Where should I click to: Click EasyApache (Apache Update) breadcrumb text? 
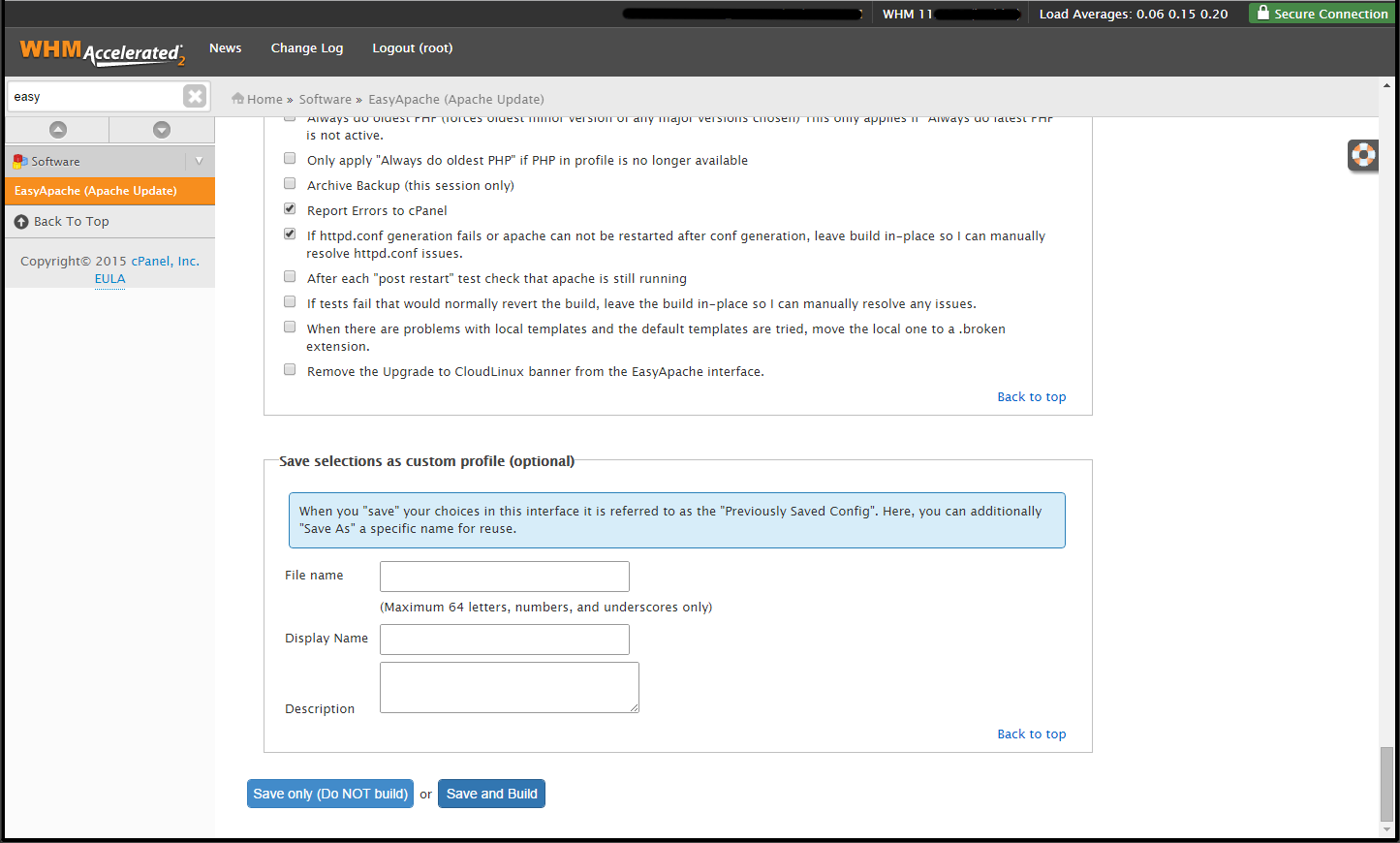coord(456,99)
